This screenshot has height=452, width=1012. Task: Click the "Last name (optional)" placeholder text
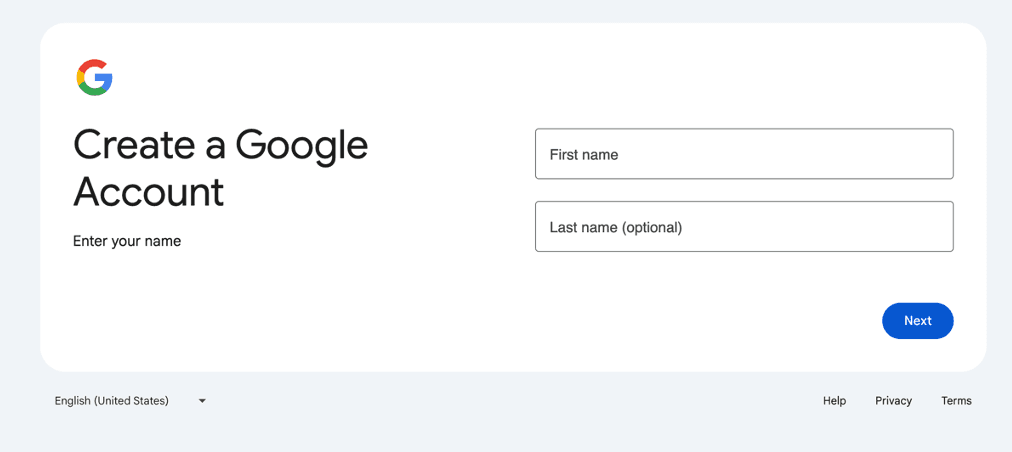coord(615,228)
